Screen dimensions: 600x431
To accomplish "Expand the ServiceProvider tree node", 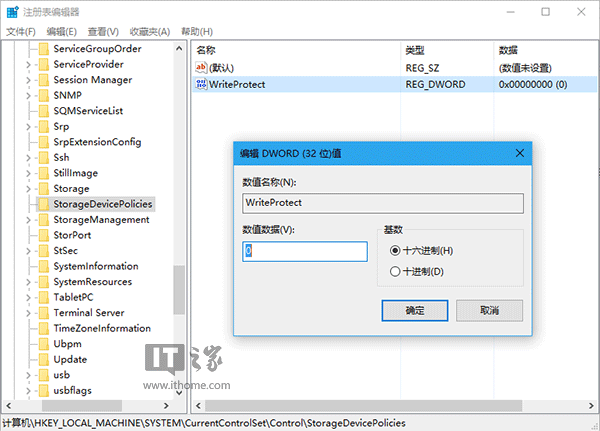I will pyautogui.click(x=28, y=65).
